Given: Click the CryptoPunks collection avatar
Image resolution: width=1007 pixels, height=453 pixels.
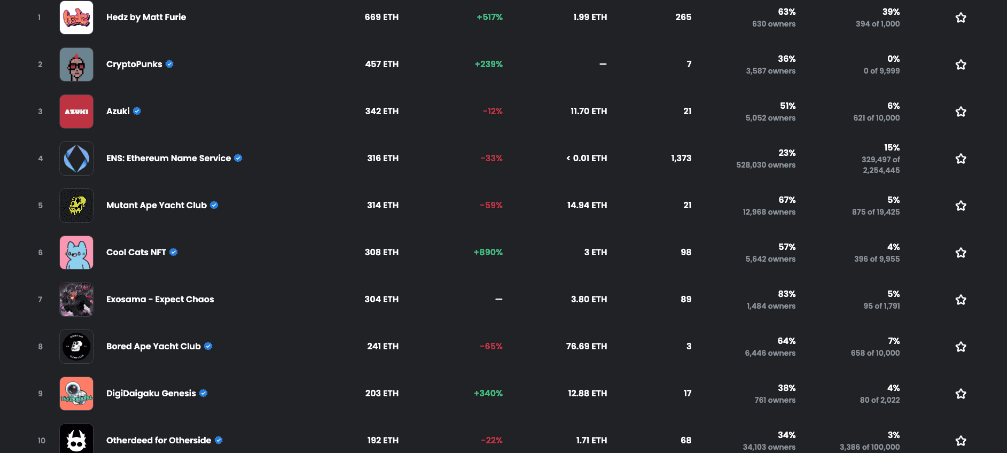Looking at the screenshot, I should click(x=76, y=64).
